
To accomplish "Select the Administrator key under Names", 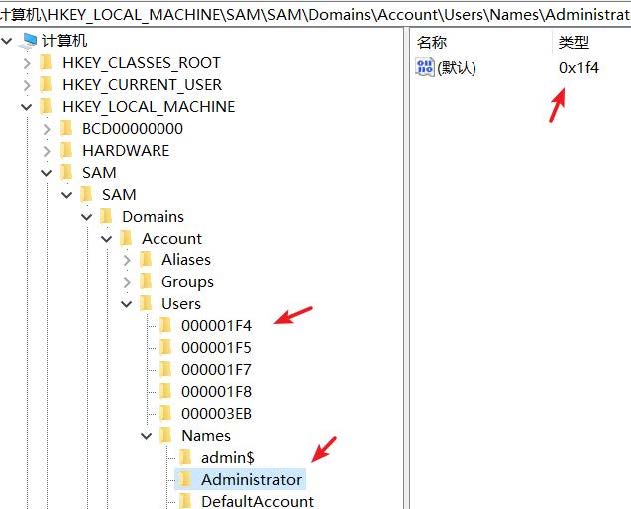I will (x=251, y=480).
